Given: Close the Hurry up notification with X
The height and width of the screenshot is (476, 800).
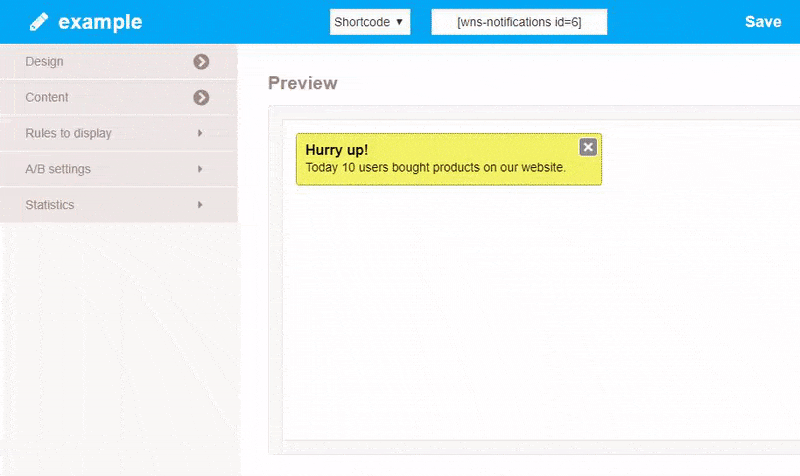Looking at the screenshot, I should (588, 147).
